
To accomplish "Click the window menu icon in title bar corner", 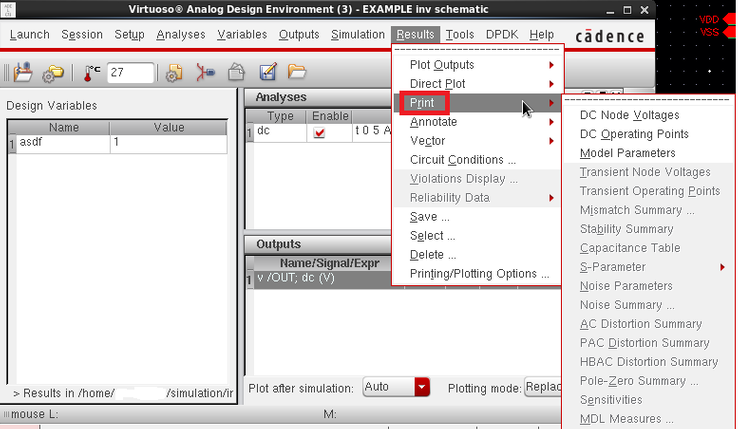I will [8, 9].
